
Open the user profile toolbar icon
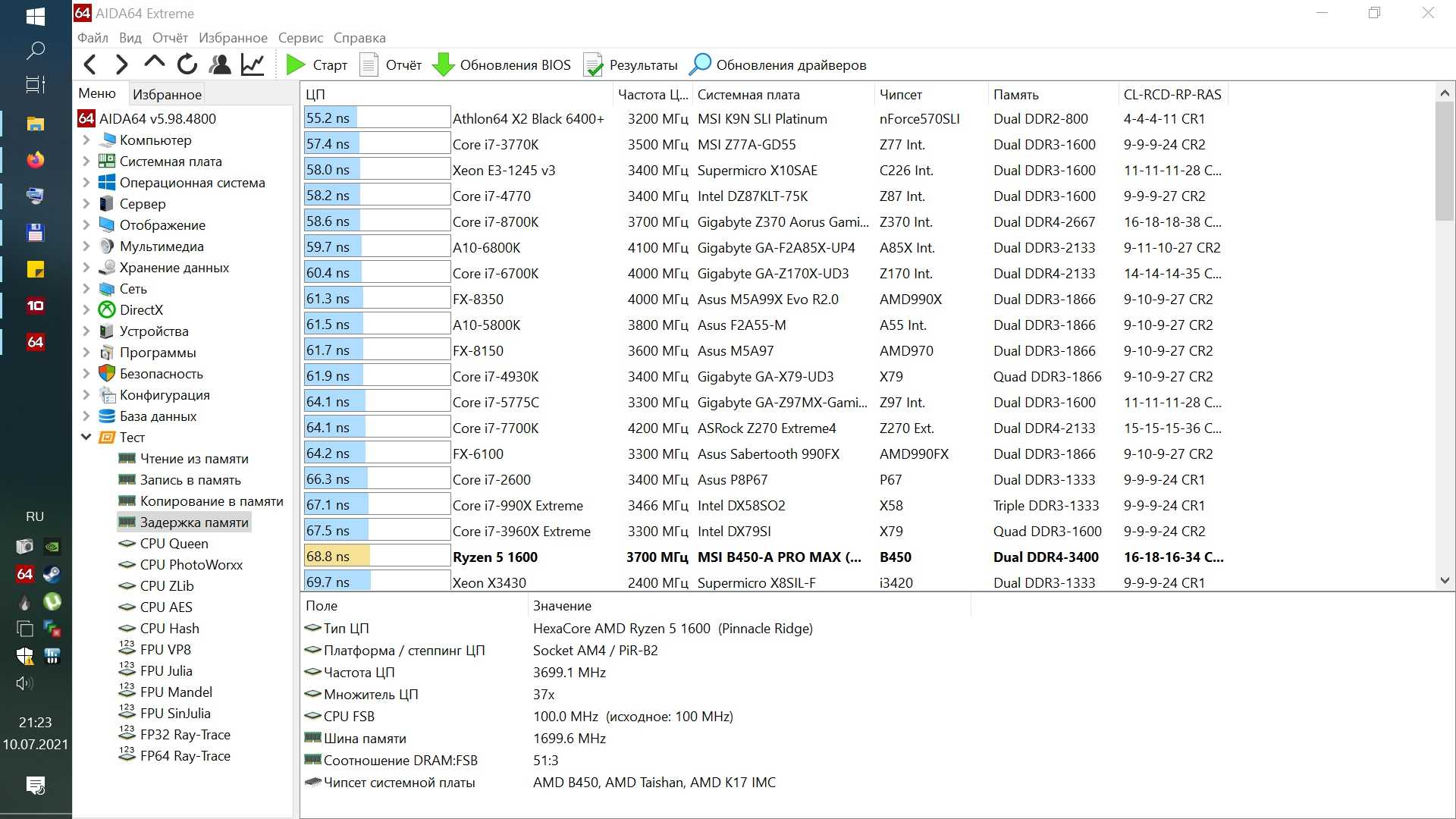[x=220, y=65]
